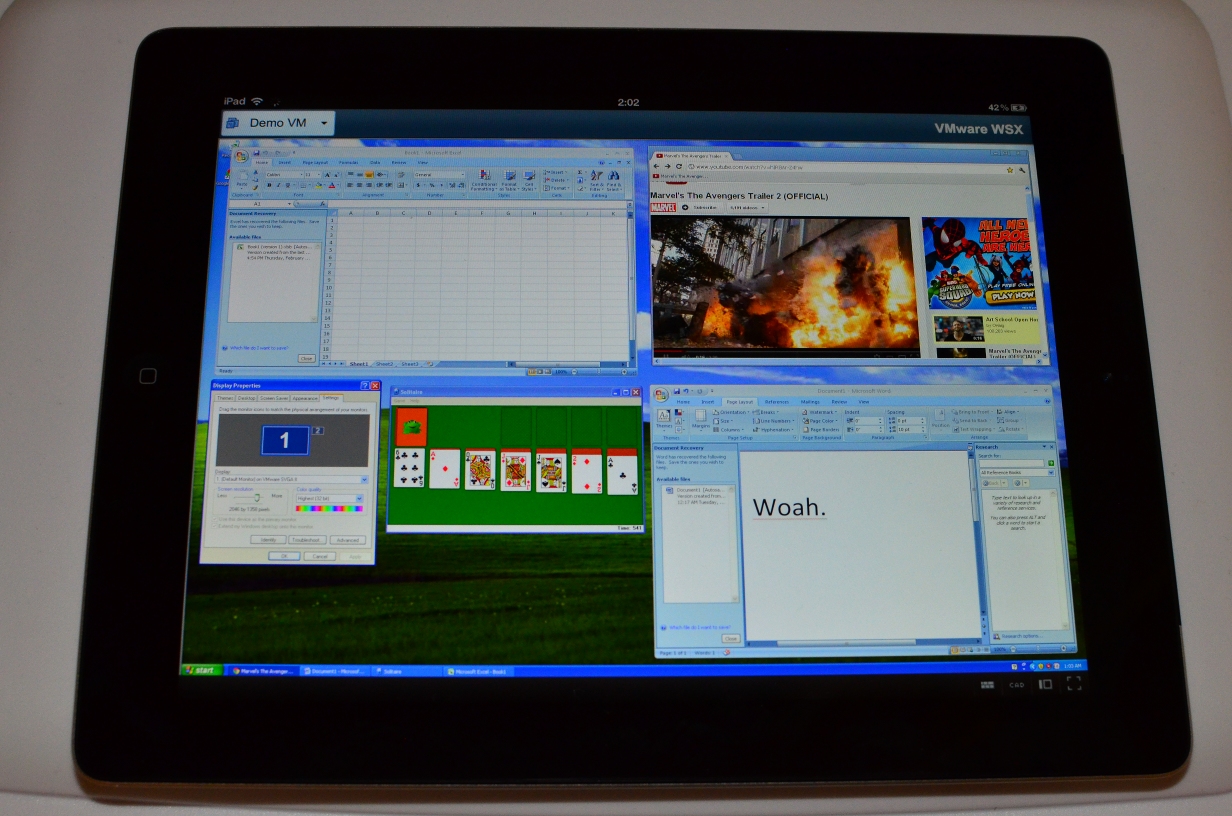This screenshot has height=816, width=1232.
Task: Click OK in Display Properties
Action: 284,556
